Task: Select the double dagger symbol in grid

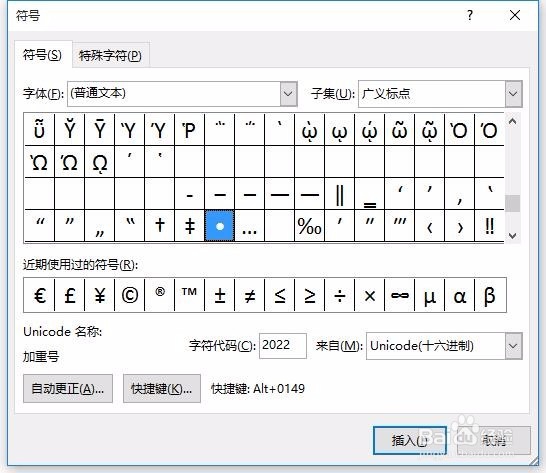Action: (189, 226)
